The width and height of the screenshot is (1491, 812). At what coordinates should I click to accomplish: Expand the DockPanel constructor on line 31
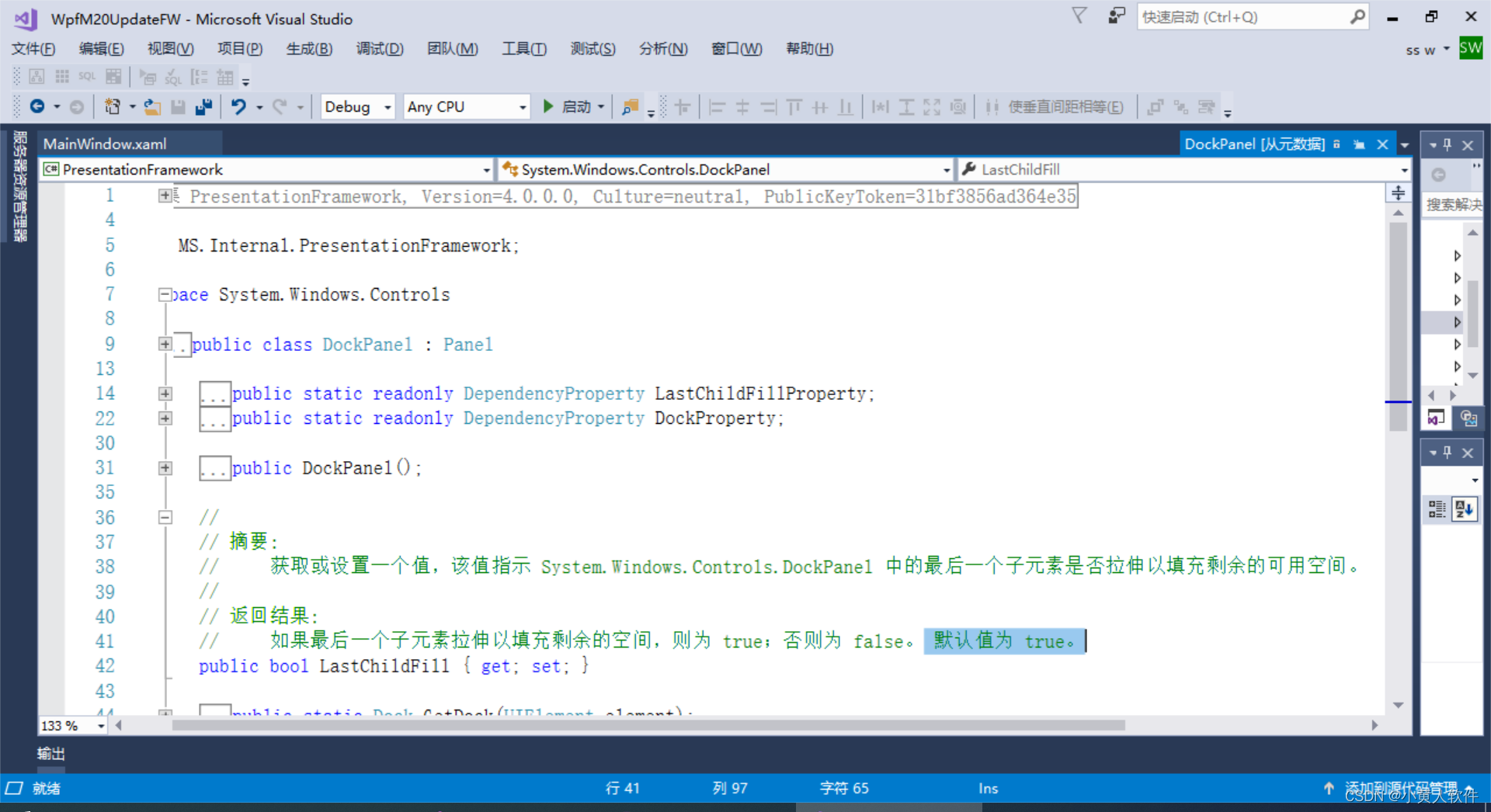[165, 467]
